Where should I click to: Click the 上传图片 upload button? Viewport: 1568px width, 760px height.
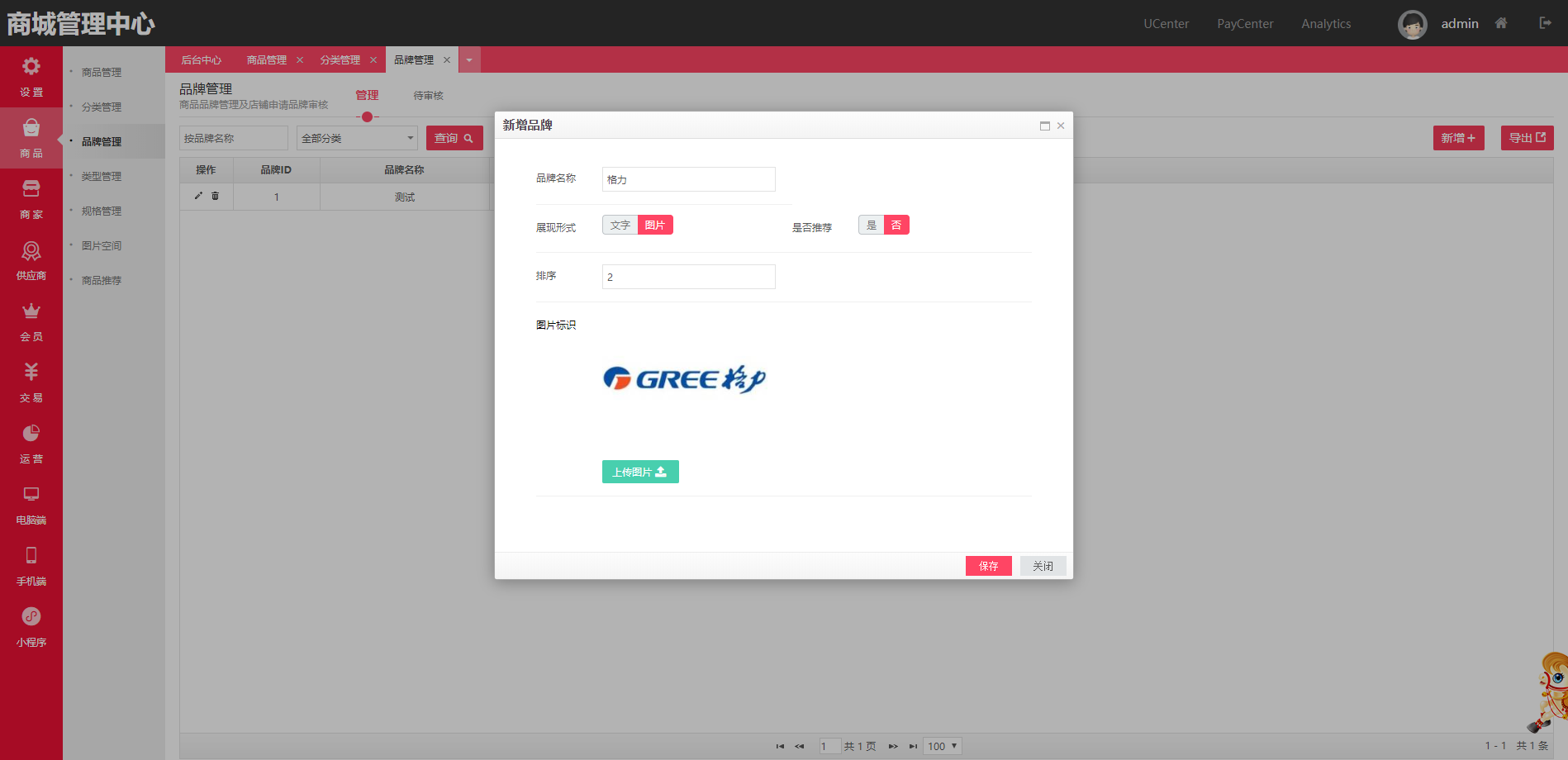point(640,472)
